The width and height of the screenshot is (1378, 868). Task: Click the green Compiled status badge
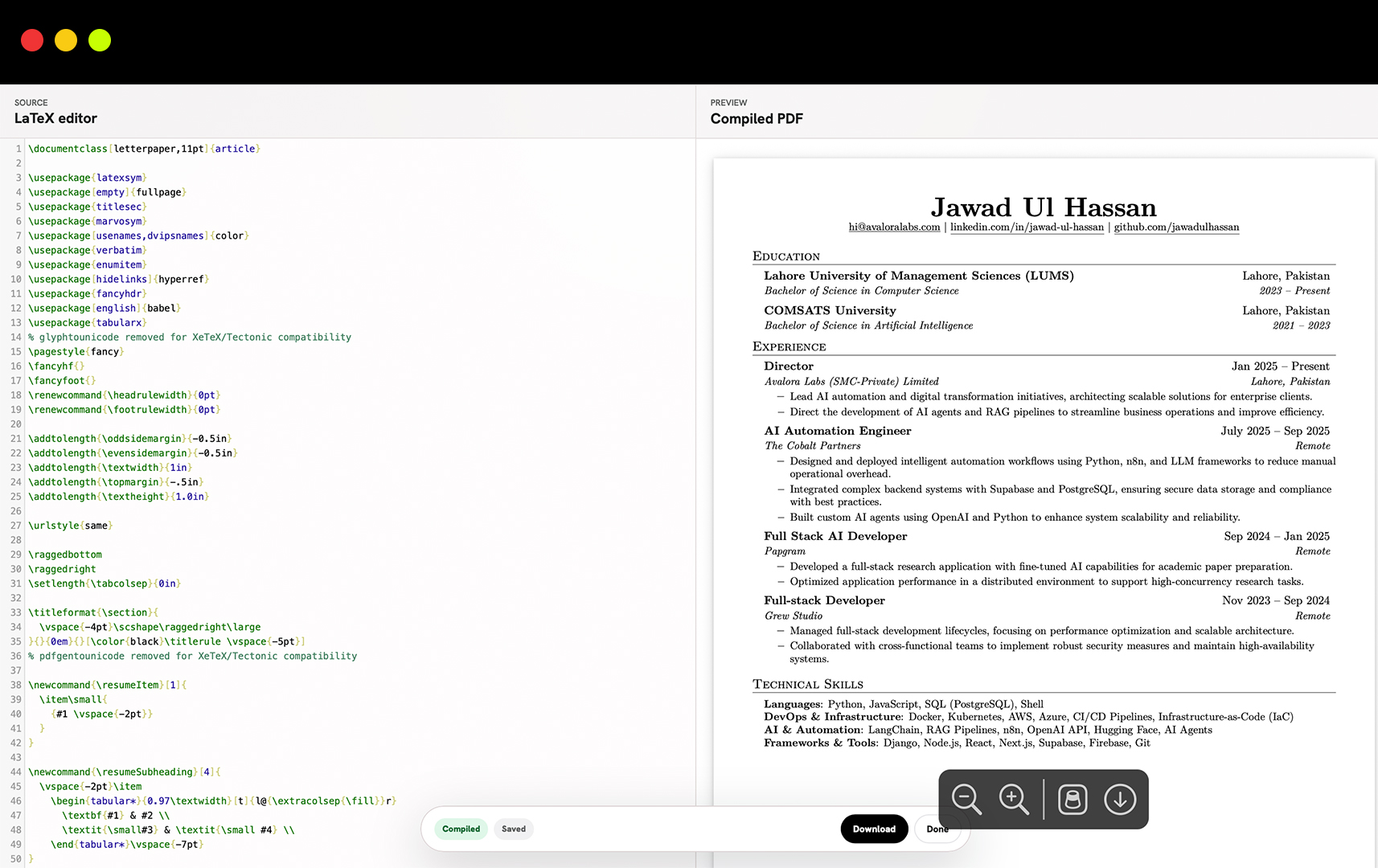click(x=461, y=829)
